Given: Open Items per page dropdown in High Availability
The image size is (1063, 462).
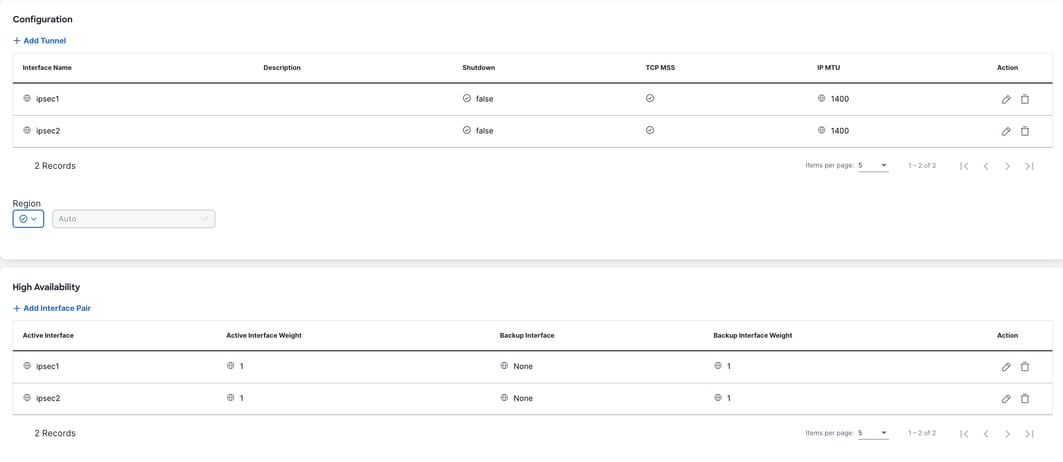Looking at the screenshot, I should [873, 433].
